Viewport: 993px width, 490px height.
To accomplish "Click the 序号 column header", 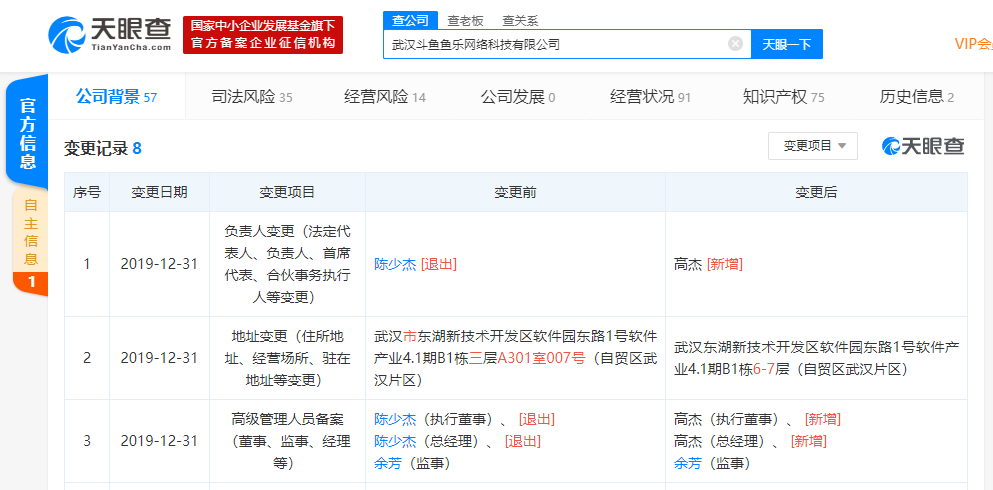I will click(87, 192).
